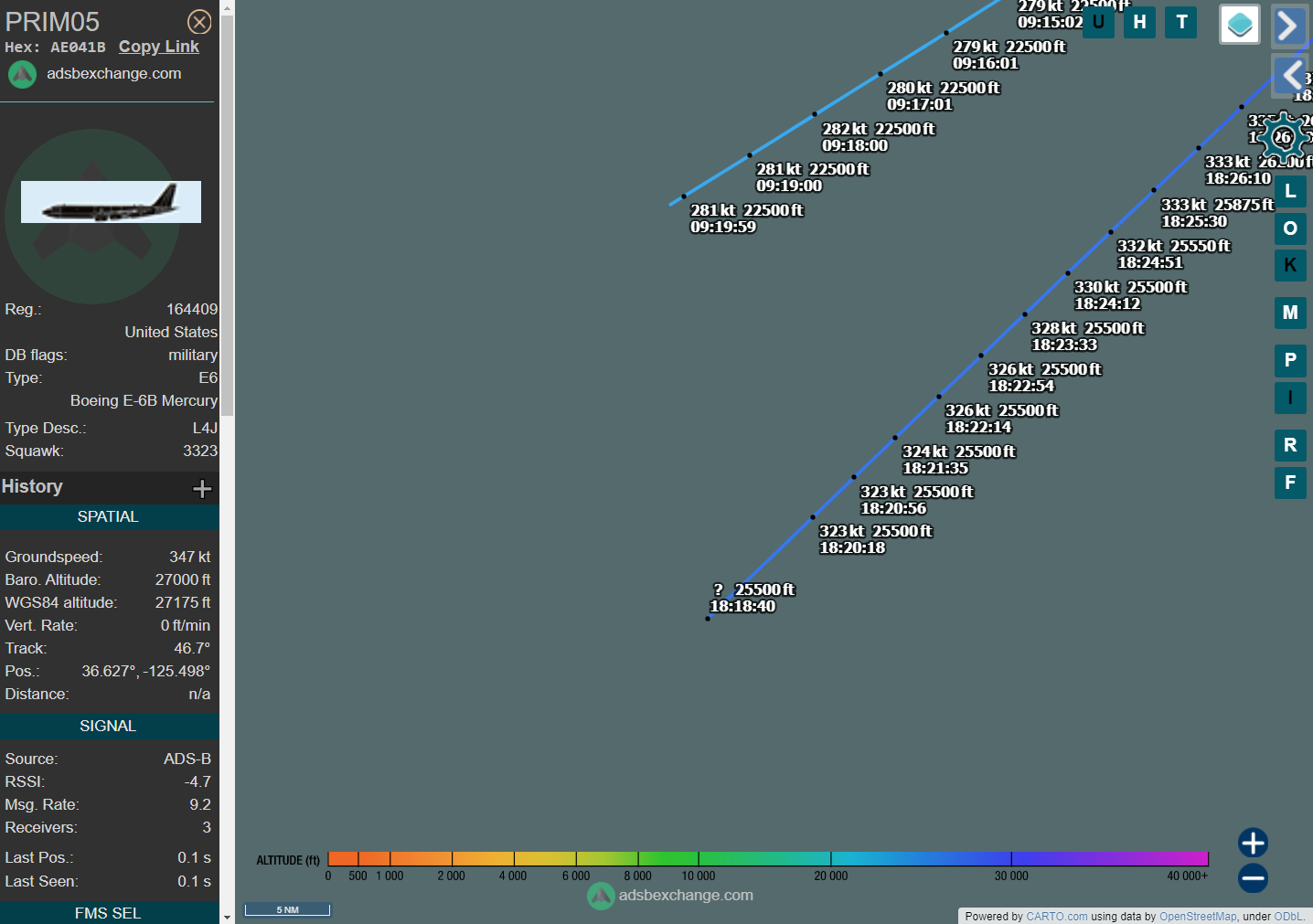Screen dimensions: 1313x924
Task: Click the Groundspeed value 347 kt
Action: [190, 558]
